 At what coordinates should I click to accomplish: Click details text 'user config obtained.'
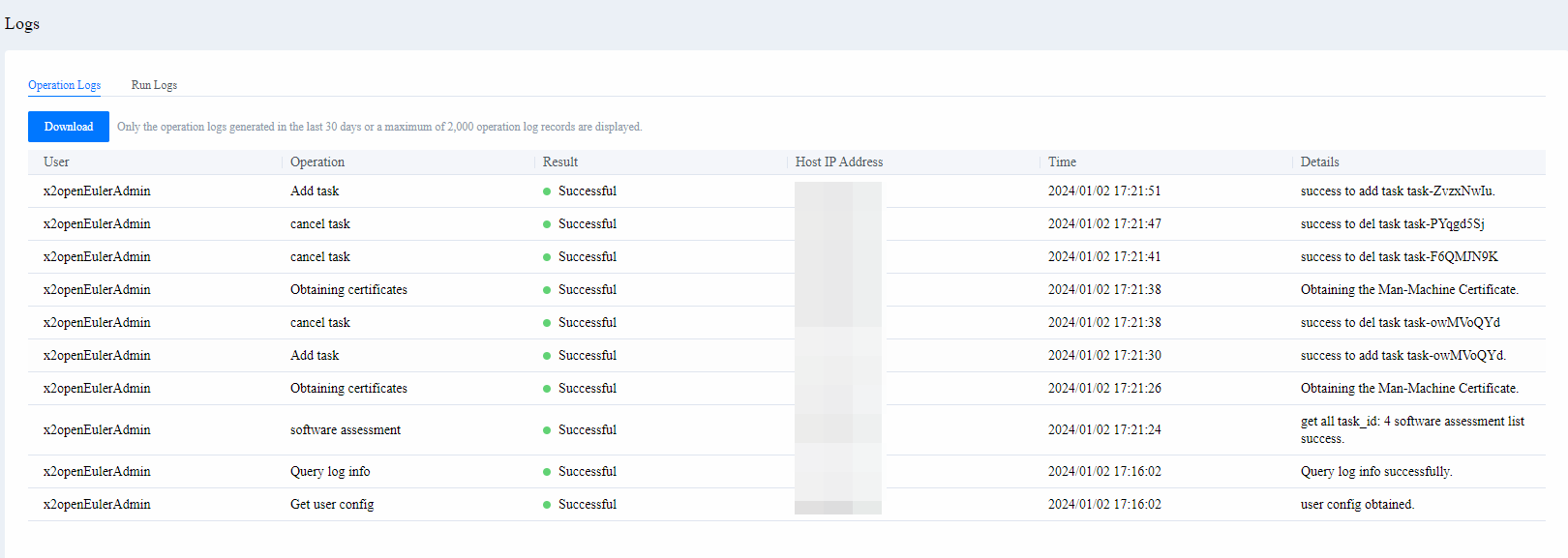1357,505
